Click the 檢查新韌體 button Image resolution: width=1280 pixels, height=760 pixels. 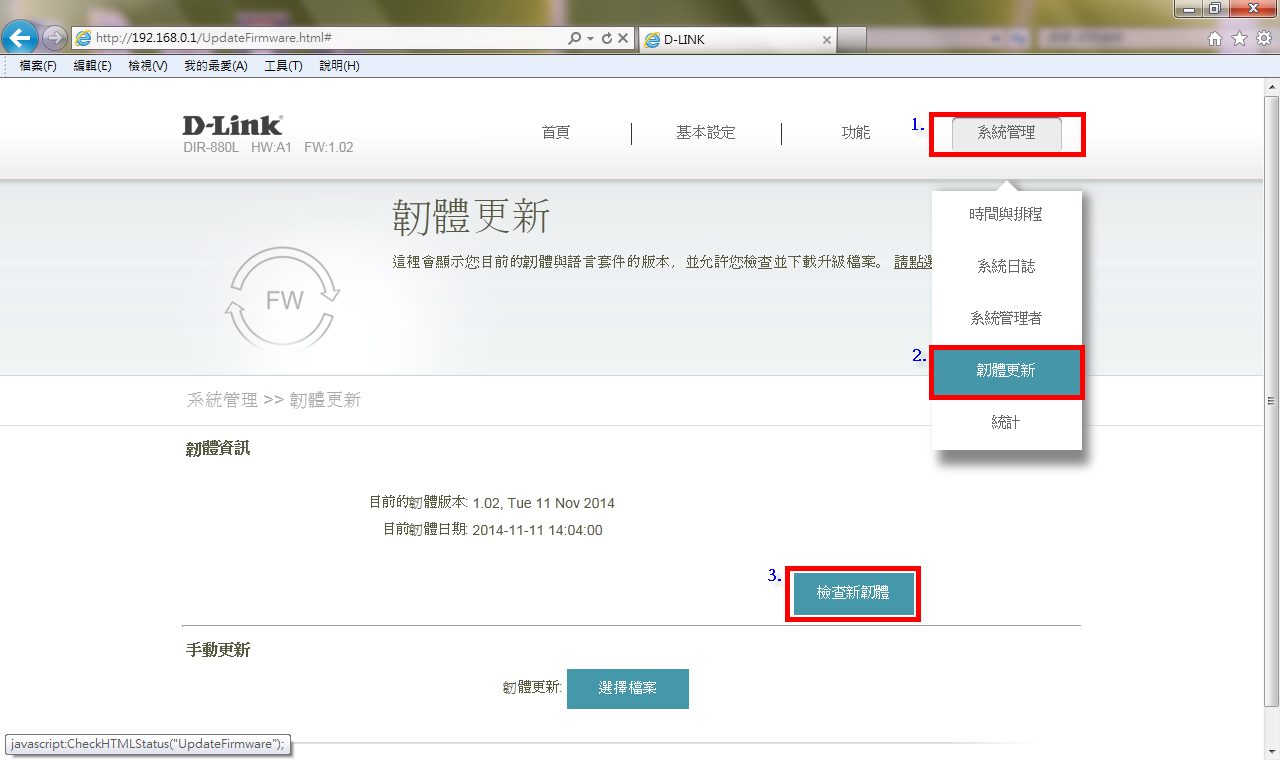[852, 594]
